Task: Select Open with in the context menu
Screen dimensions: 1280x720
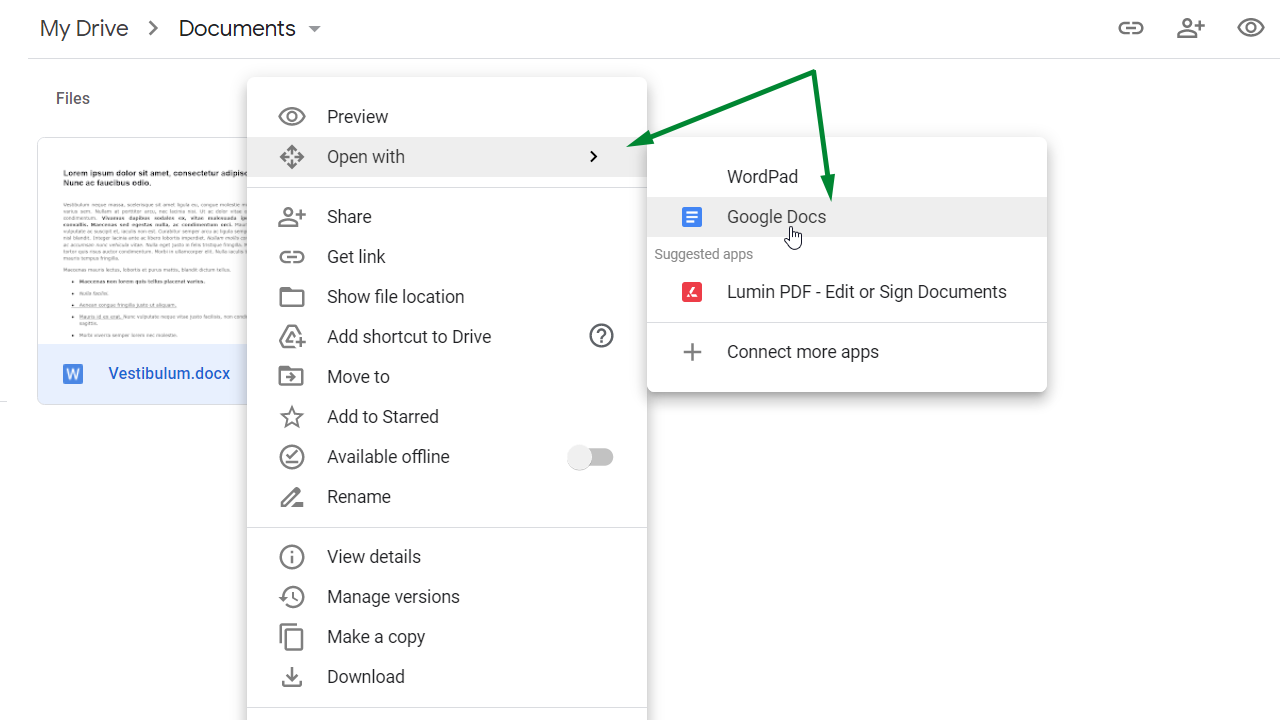Action: pos(447,157)
